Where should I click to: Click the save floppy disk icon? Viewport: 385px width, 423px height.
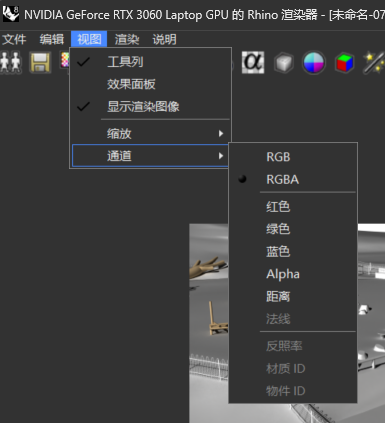(40, 62)
